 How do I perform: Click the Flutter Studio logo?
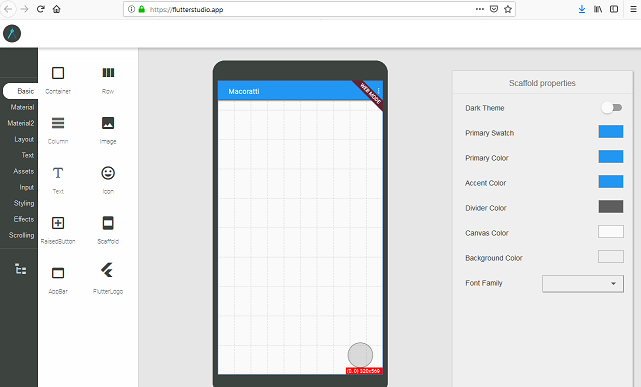(12, 34)
